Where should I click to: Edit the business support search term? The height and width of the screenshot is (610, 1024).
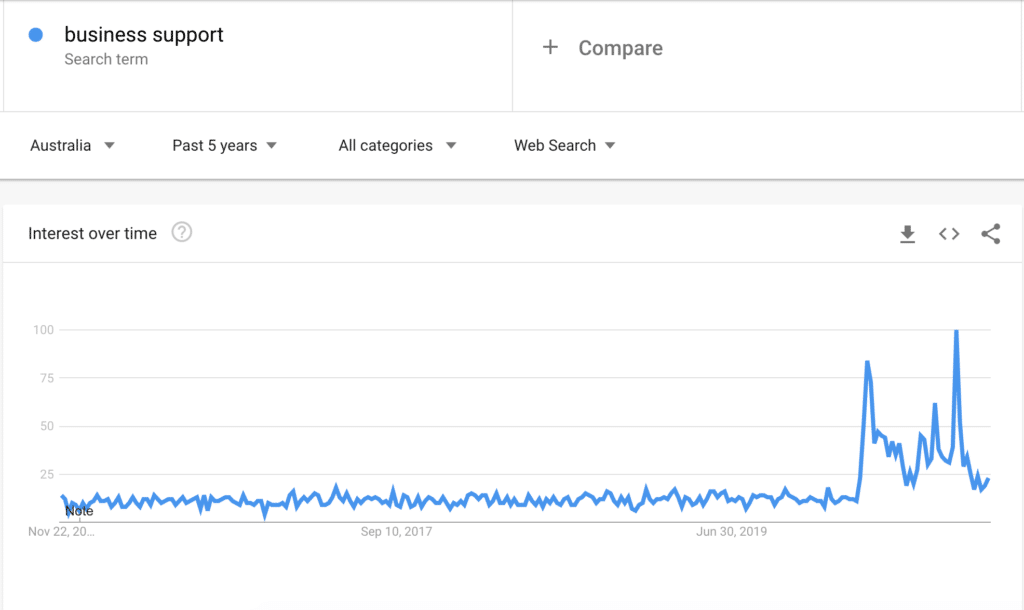(x=144, y=35)
